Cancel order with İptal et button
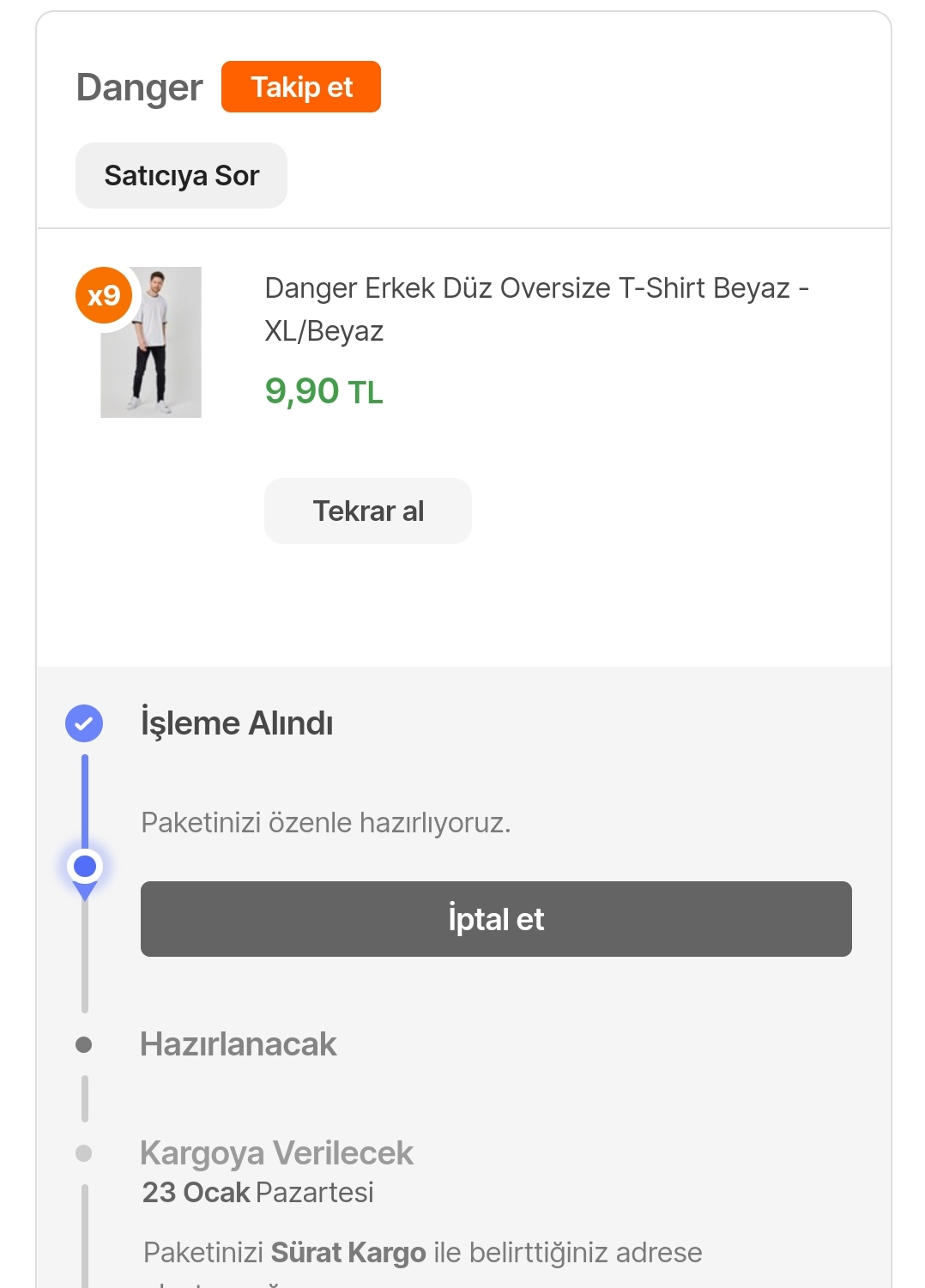The height and width of the screenshot is (1288, 925). coord(496,919)
